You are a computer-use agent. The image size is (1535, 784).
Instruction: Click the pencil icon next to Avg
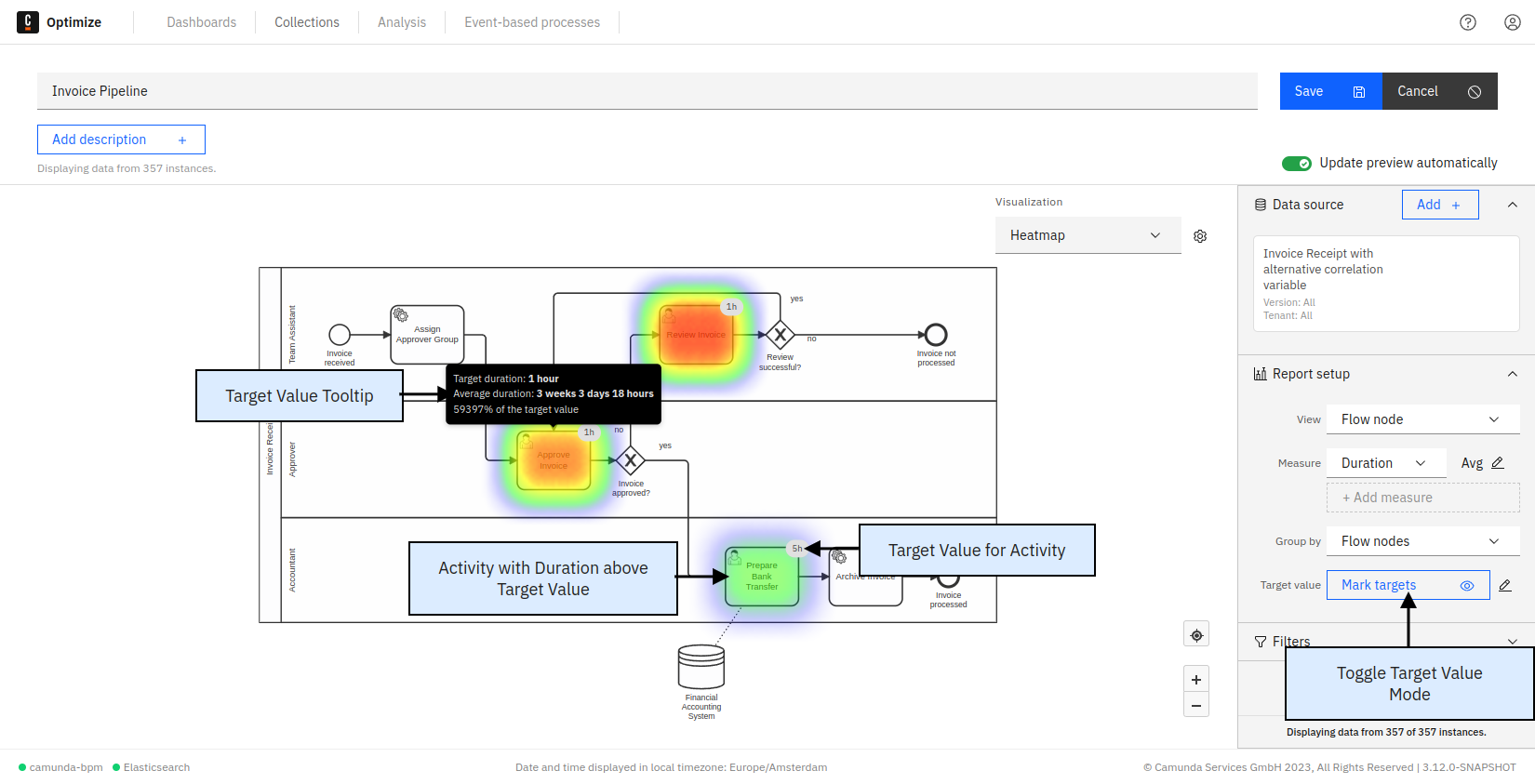pyautogui.click(x=1498, y=463)
